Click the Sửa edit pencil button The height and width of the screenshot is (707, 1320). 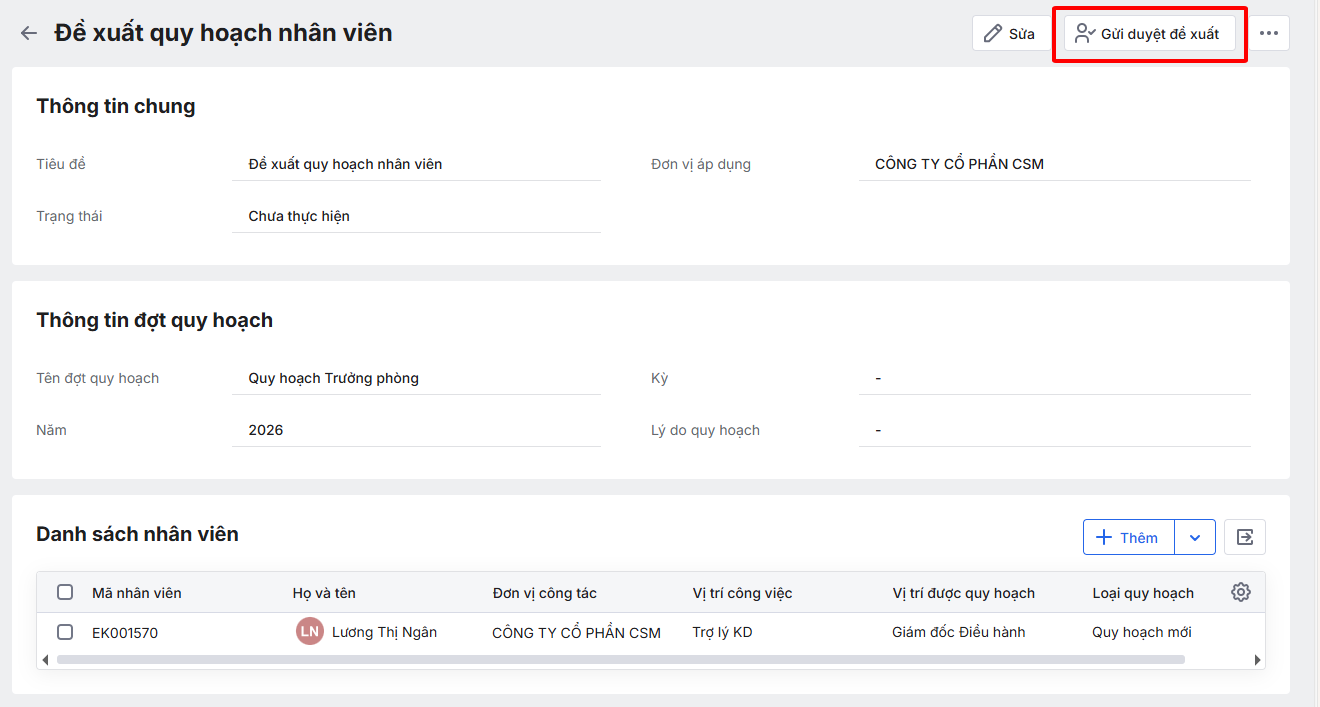coord(1009,34)
